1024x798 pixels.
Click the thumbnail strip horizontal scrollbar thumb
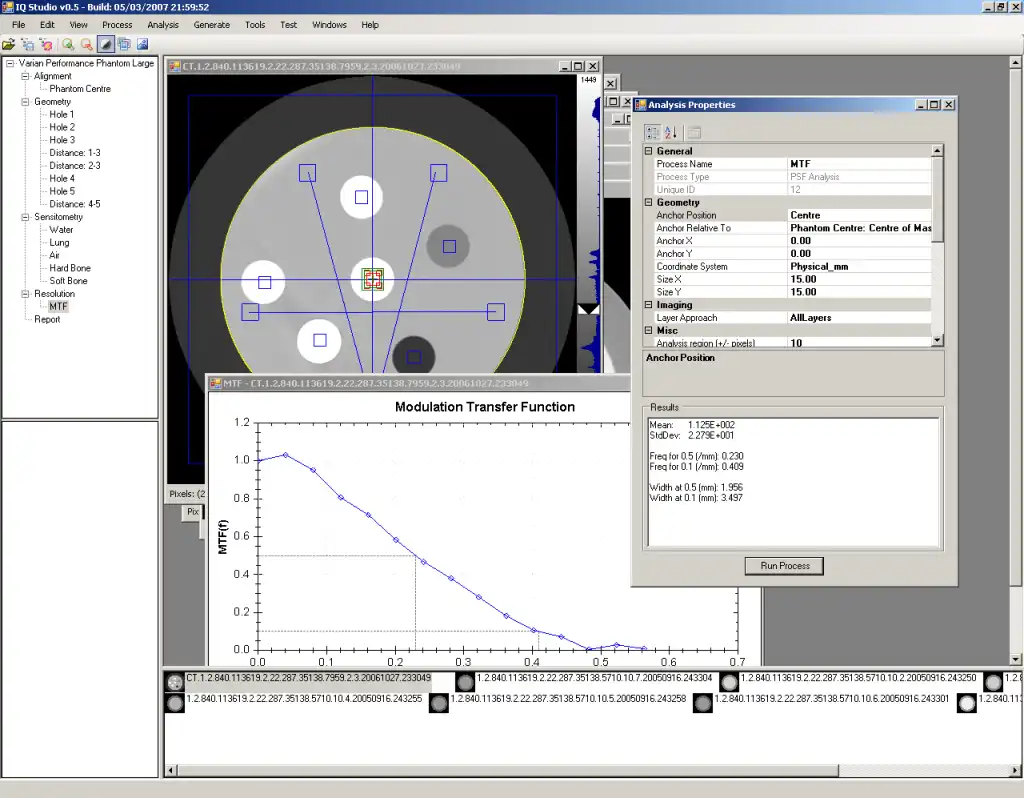507,771
